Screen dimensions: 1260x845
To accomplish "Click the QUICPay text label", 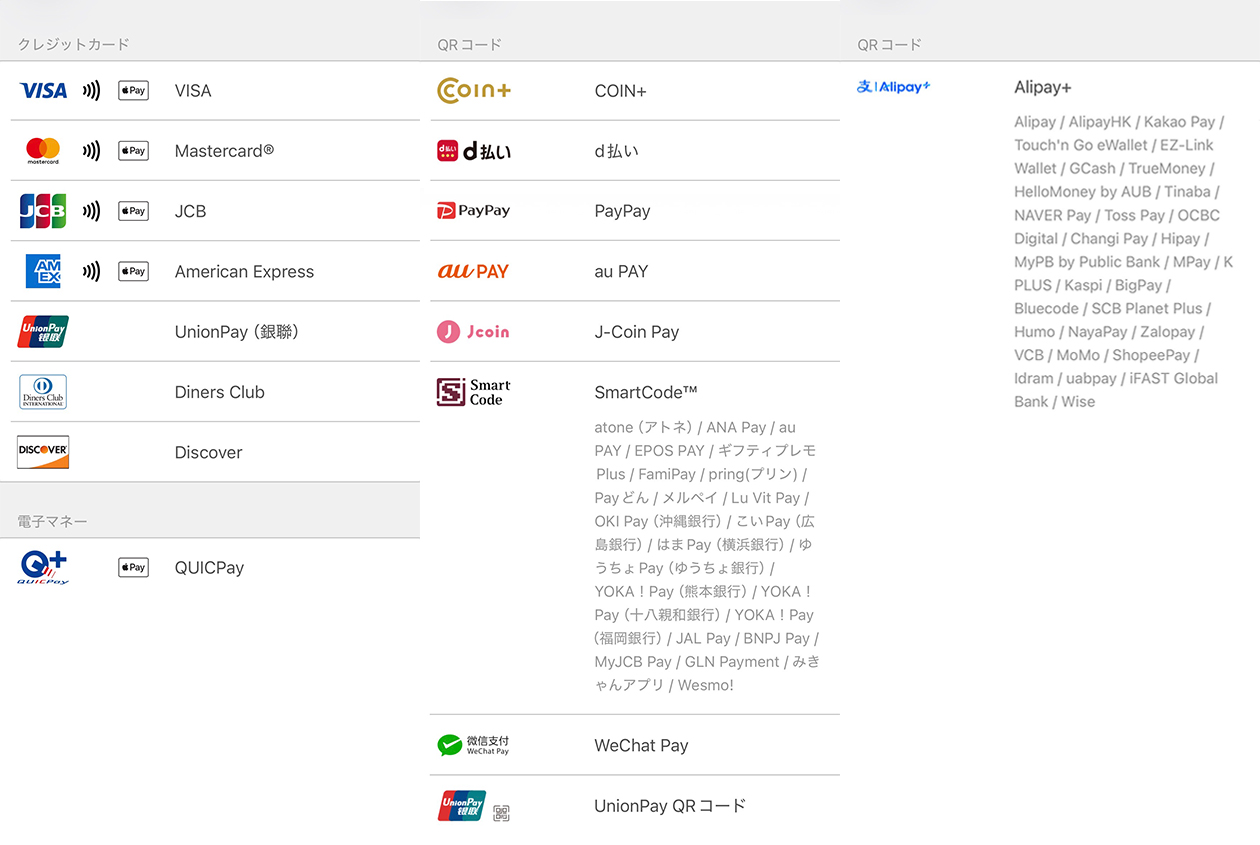I will 210,568.
